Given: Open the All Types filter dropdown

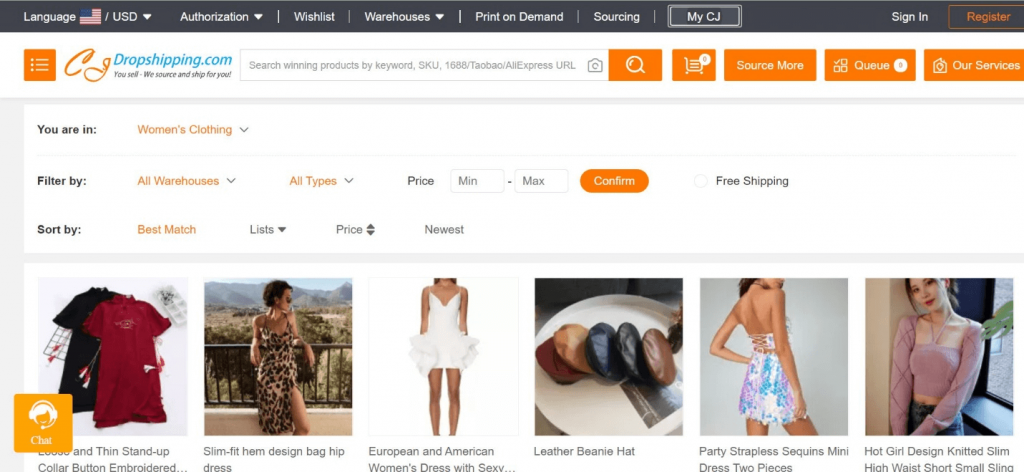Looking at the screenshot, I should (321, 181).
